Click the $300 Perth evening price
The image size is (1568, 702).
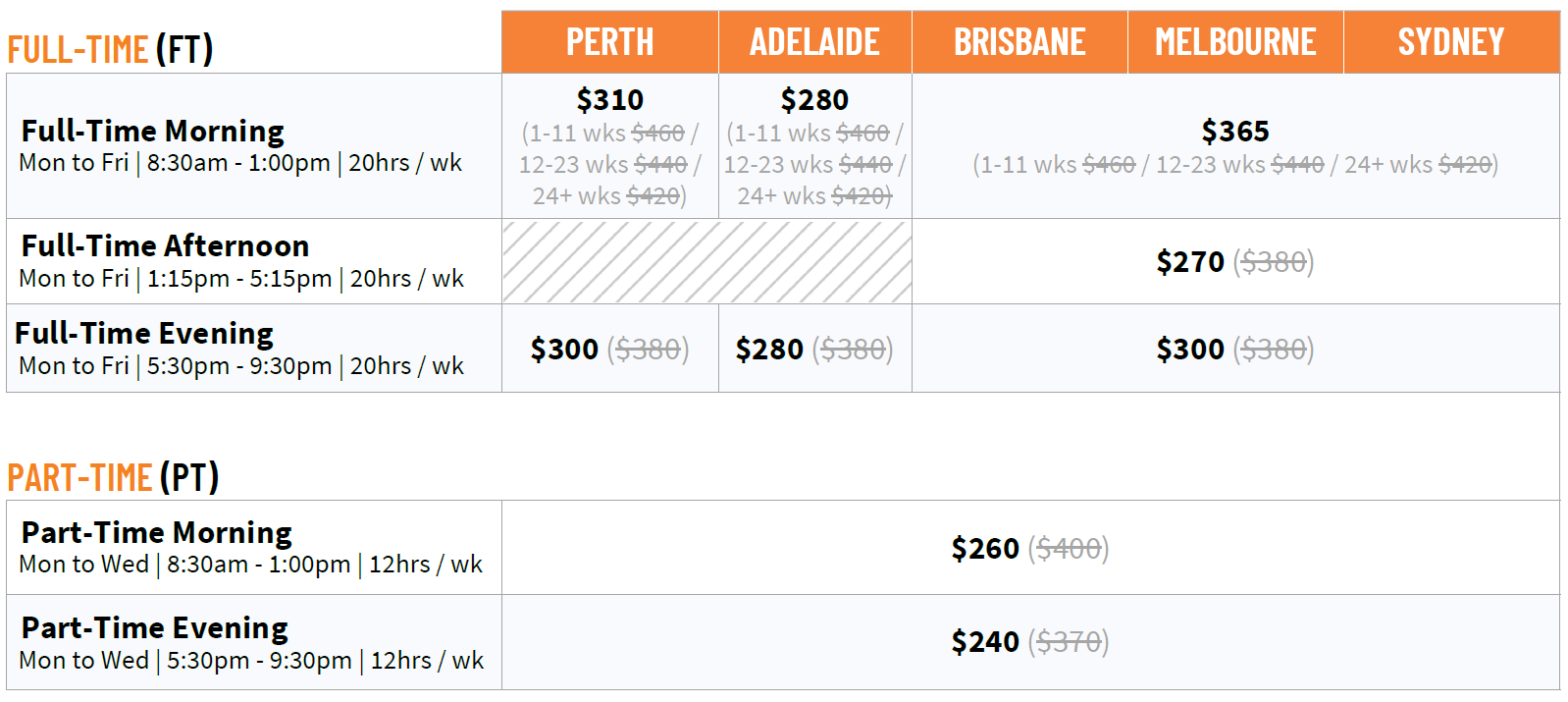pos(564,350)
